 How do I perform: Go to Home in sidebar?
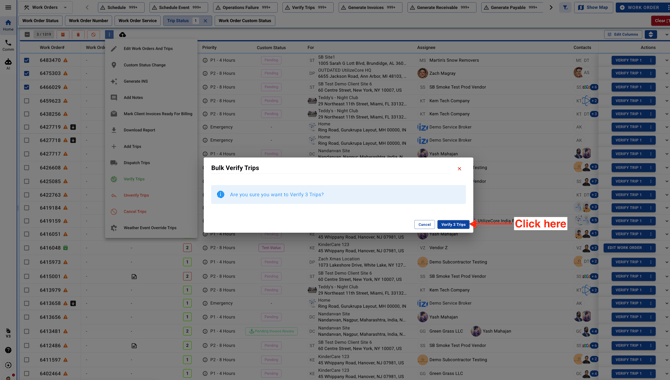tap(8, 25)
